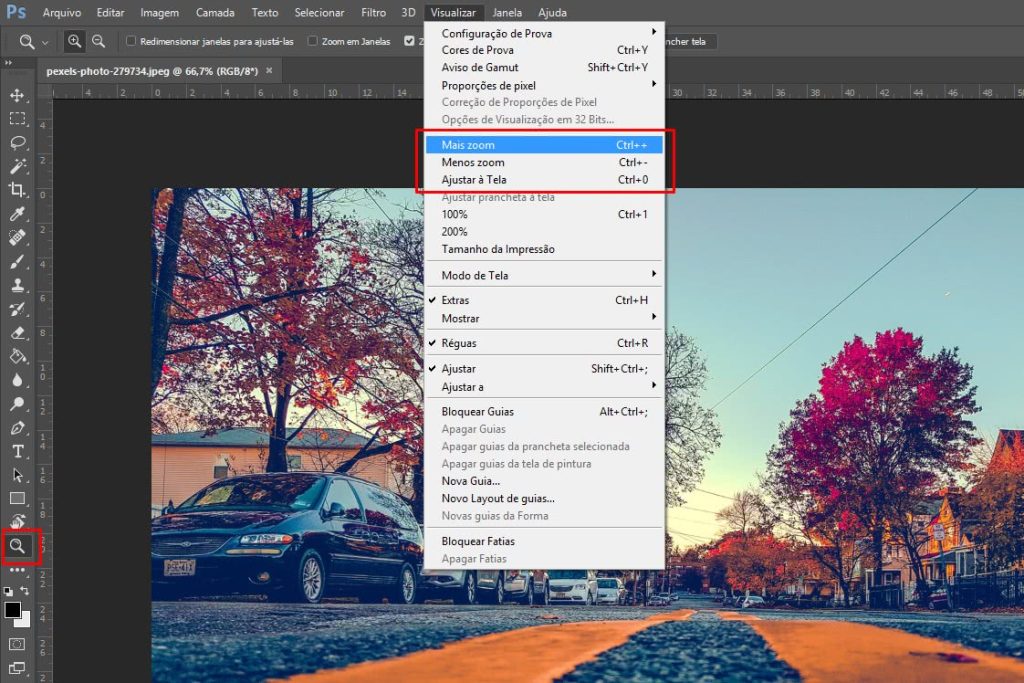The height and width of the screenshot is (683, 1024).
Task: Click the Zoom In option icon
Action: pos(74,41)
